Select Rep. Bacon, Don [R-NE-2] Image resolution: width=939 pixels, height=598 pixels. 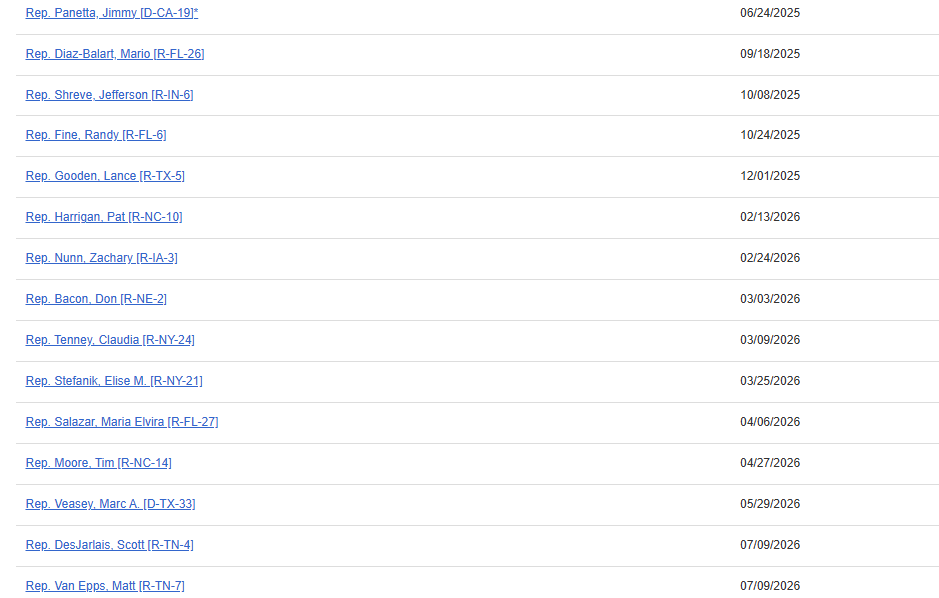tap(96, 299)
